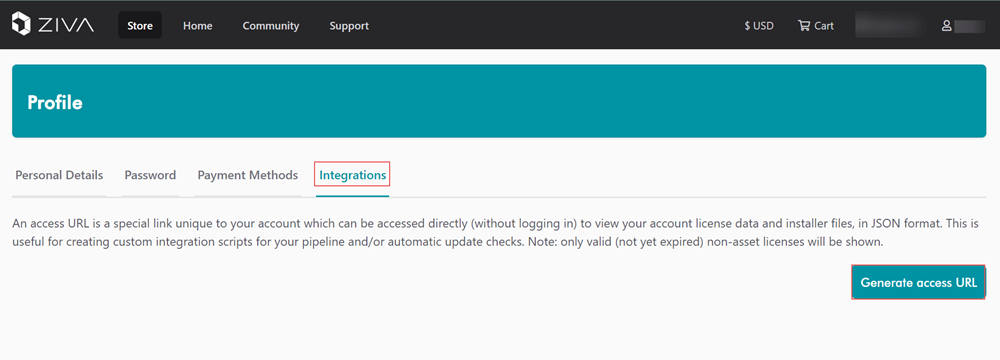Open the Support menu item

[349, 26]
